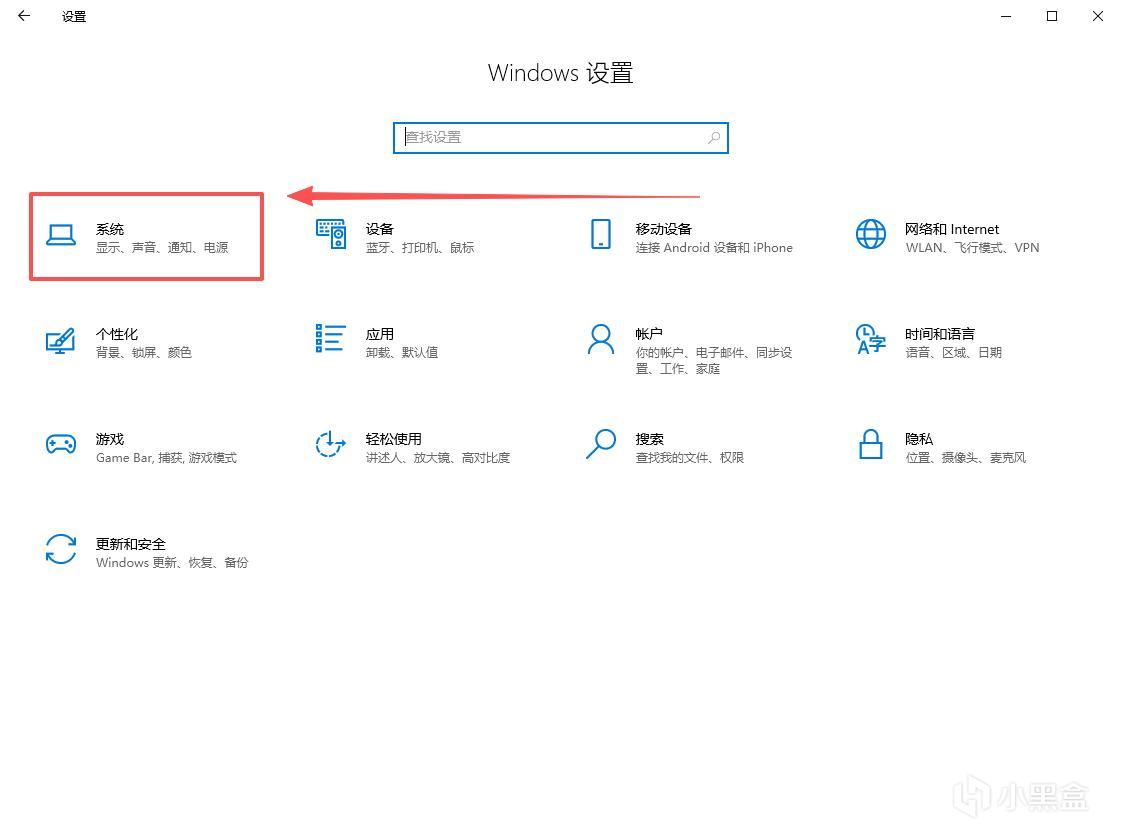Open 更新和安全 title
Screen dimensions: 1121x839
[131, 544]
